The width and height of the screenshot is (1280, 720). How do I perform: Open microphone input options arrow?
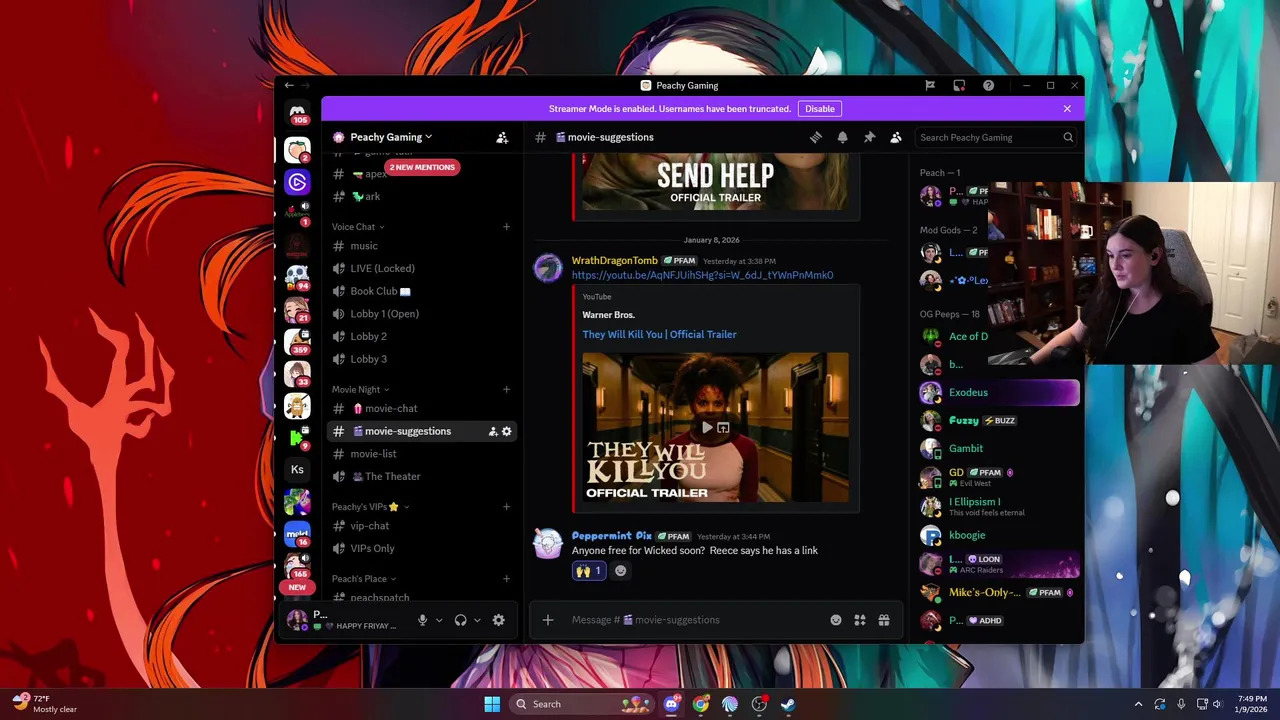coord(438,620)
